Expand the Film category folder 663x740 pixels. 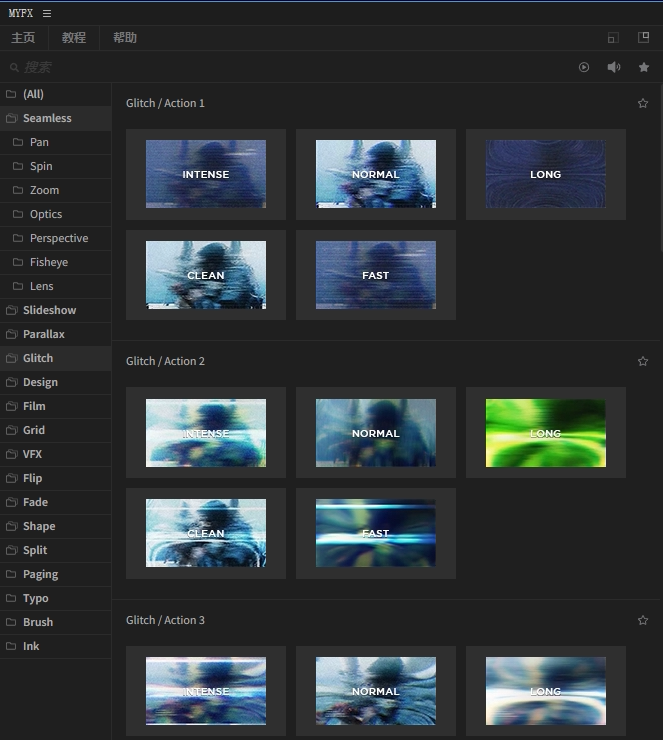coord(56,406)
